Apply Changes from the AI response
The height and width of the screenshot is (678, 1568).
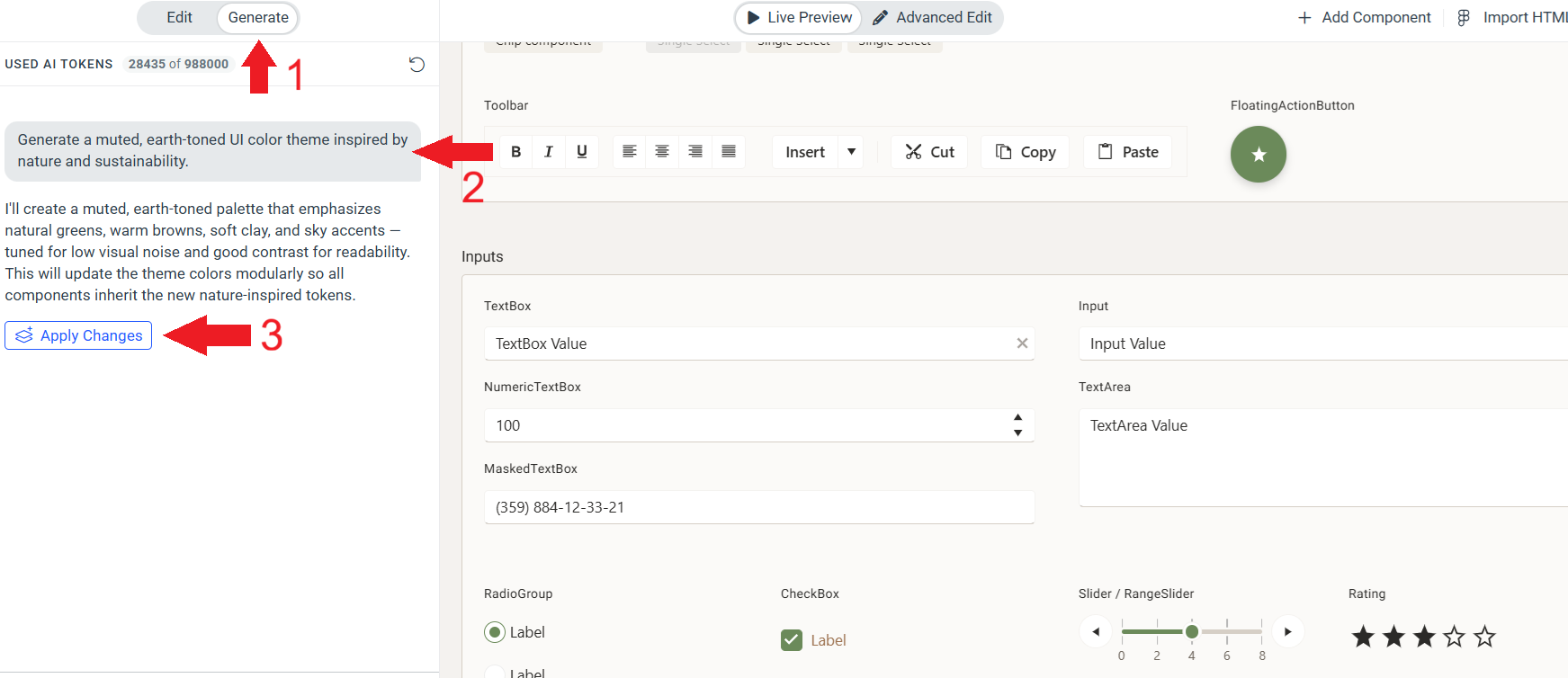coord(78,335)
